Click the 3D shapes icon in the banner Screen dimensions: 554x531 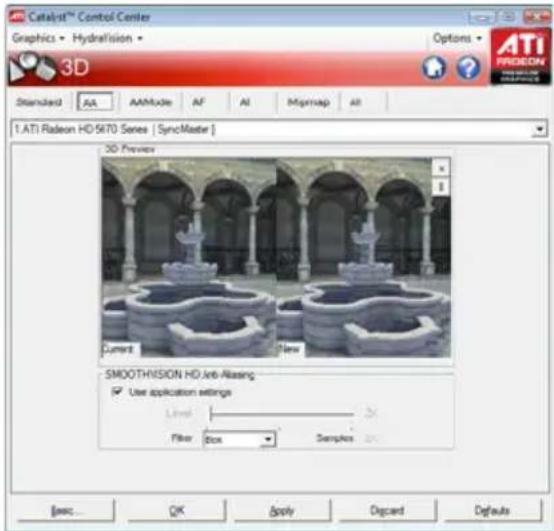coord(33,68)
